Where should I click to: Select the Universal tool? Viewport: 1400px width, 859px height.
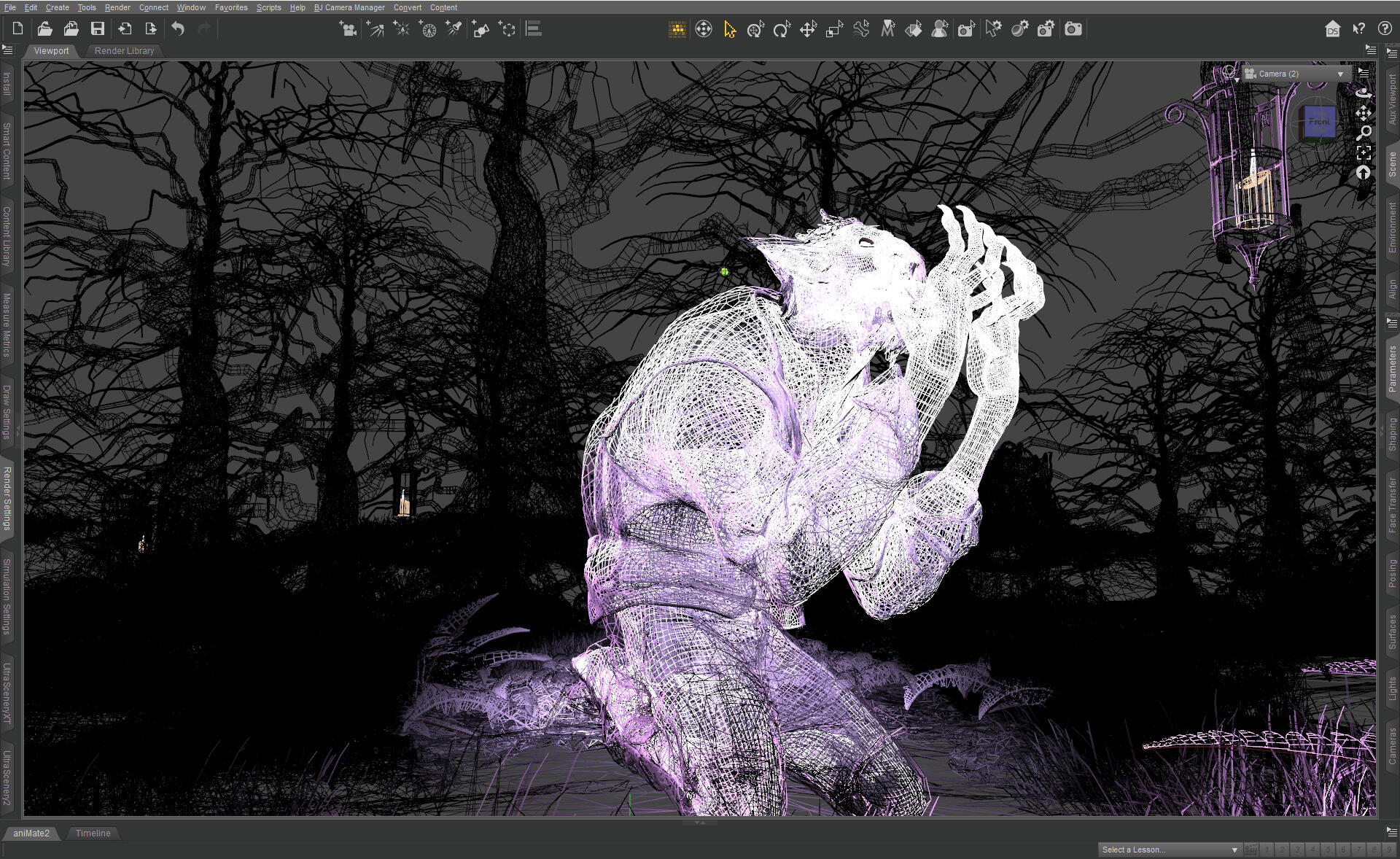(704, 29)
